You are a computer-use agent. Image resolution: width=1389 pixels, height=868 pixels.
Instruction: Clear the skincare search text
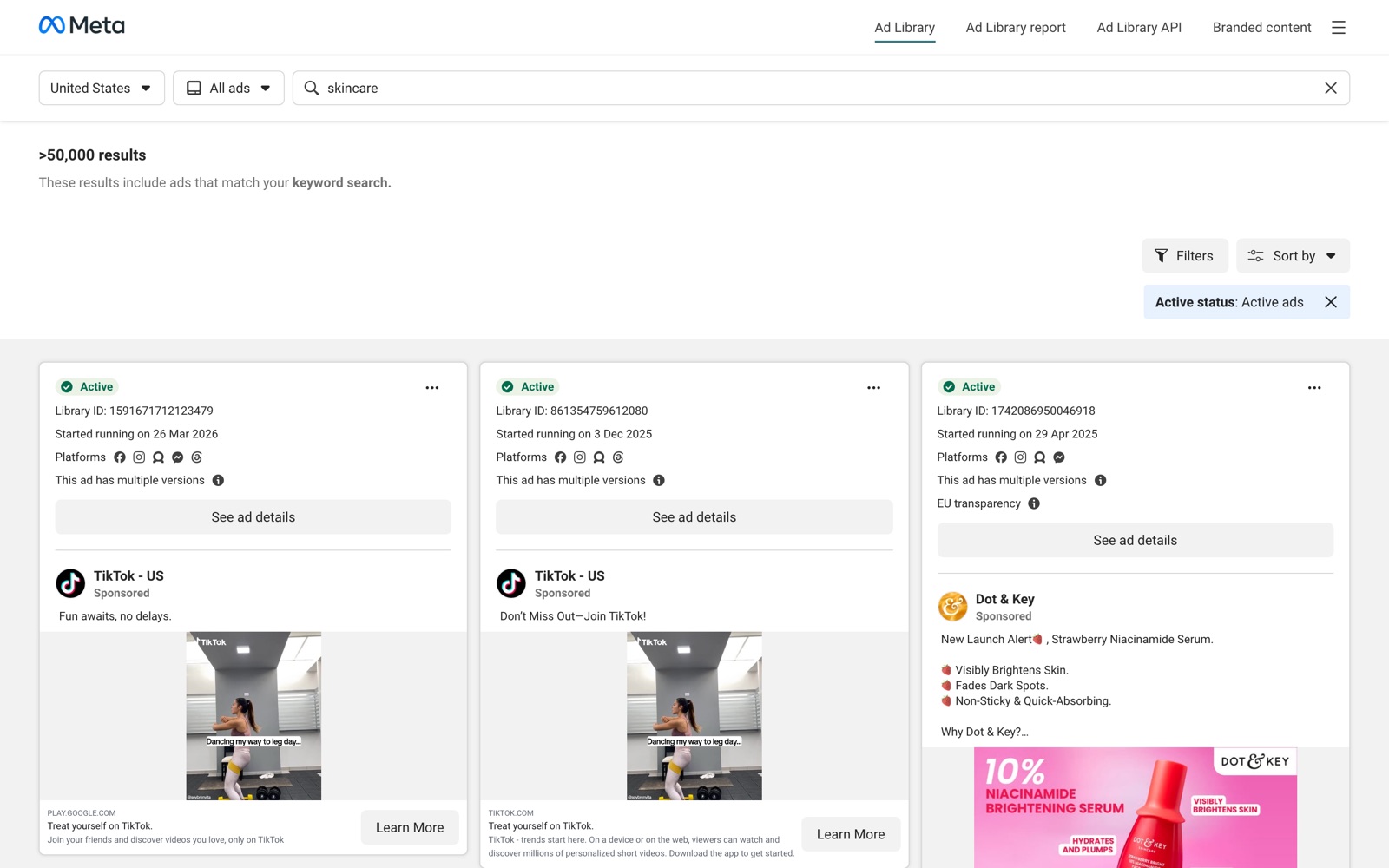[1330, 88]
